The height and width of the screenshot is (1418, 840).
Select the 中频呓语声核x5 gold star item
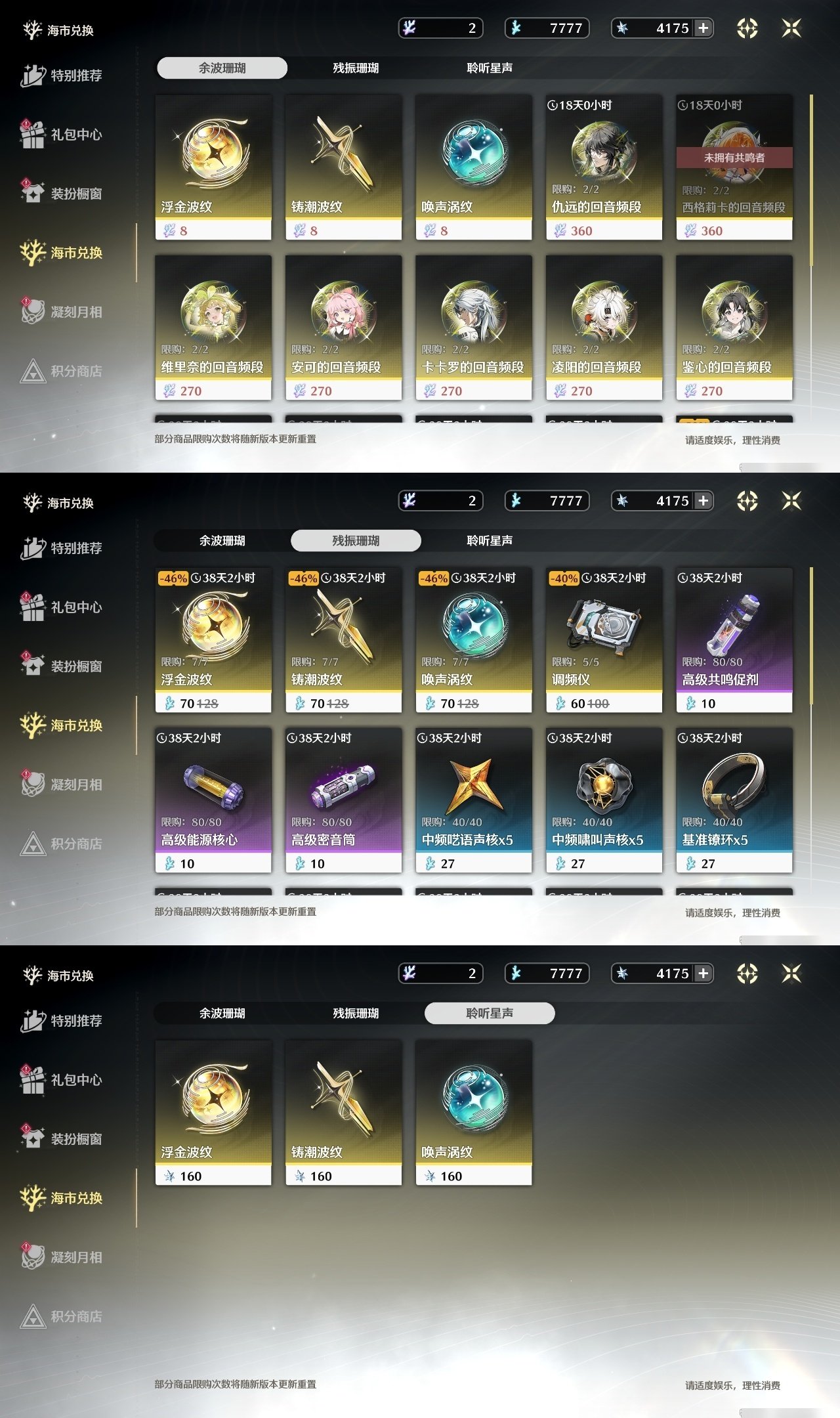point(474,800)
